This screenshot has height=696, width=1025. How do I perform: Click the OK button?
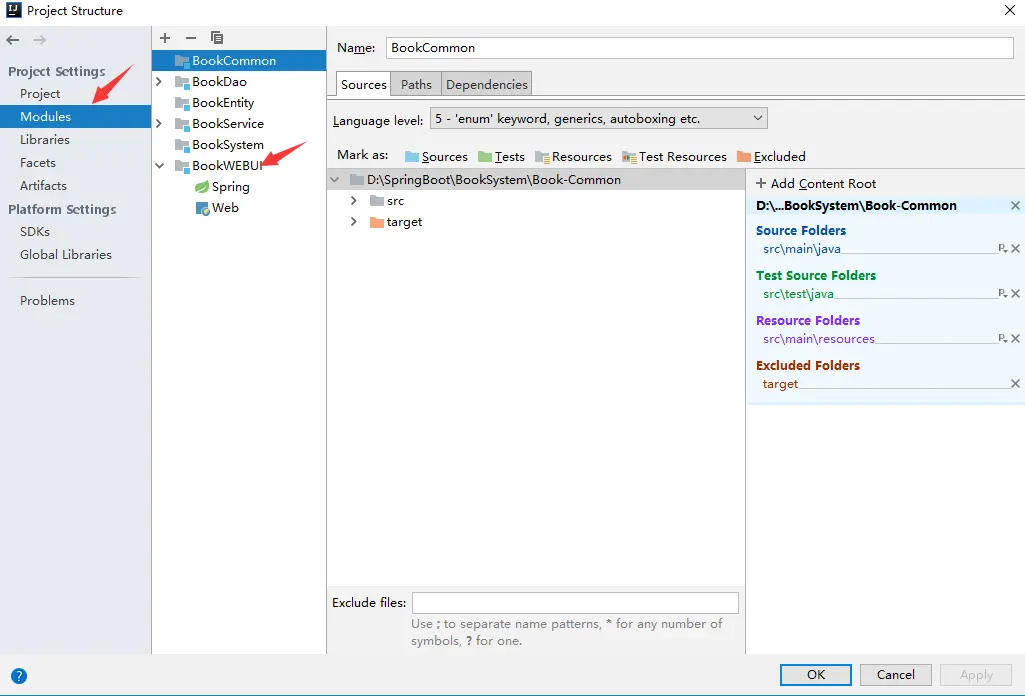point(816,675)
